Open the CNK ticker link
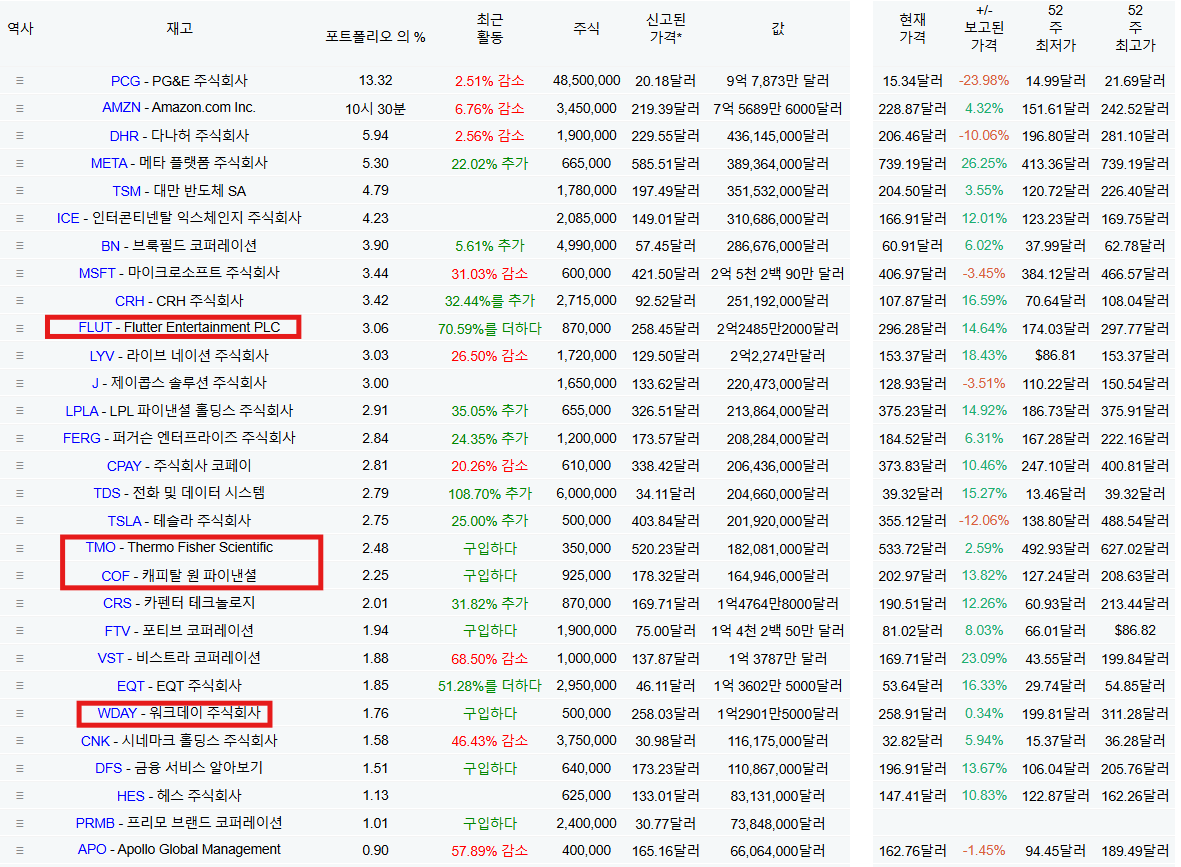 96,741
